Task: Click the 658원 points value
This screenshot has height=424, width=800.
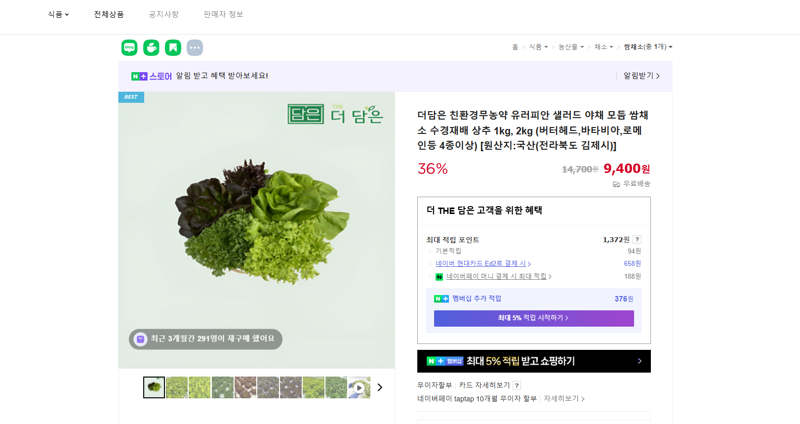Action: pyautogui.click(x=632, y=263)
